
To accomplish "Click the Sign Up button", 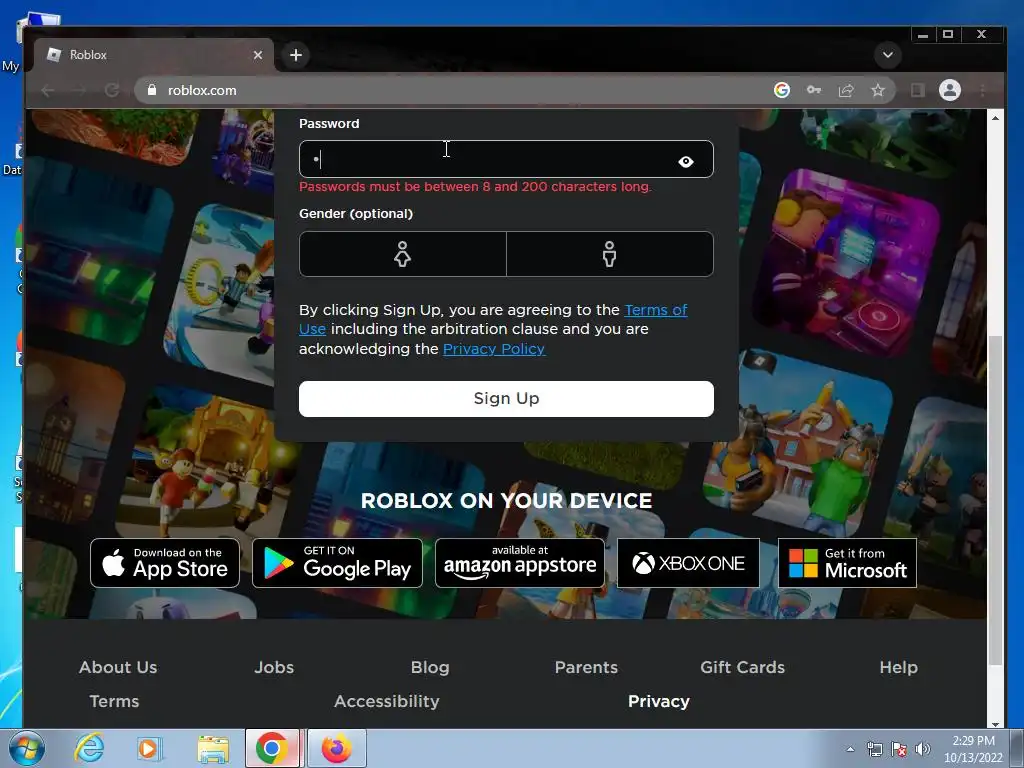I will pyautogui.click(x=506, y=398).
